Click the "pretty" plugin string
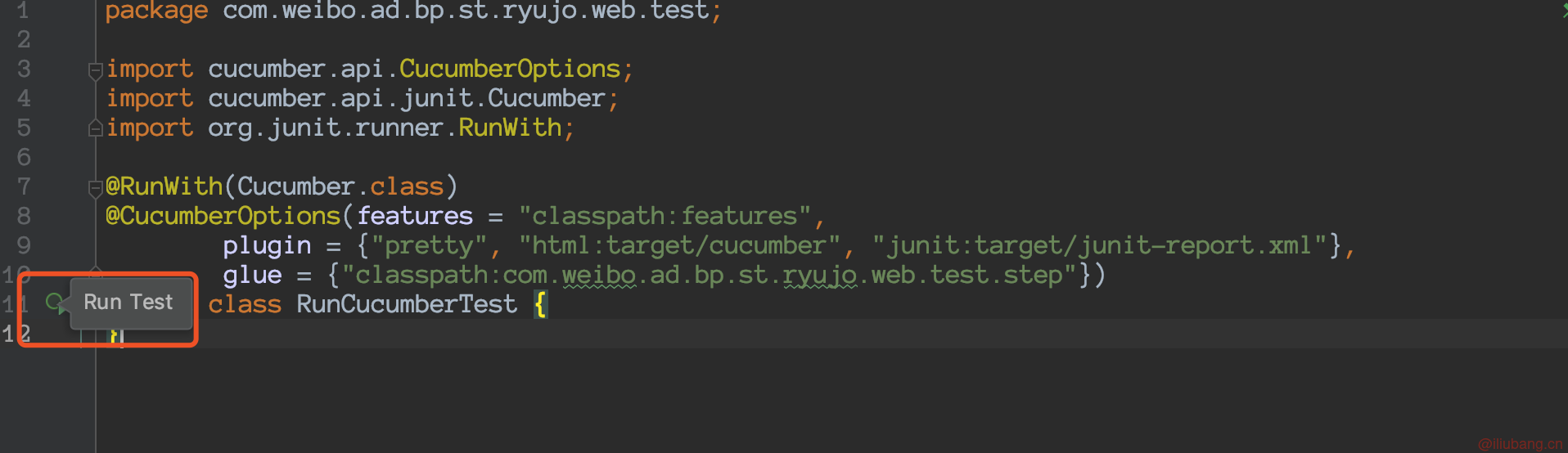The width and height of the screenshot is (1568, 453). (429, 245)
